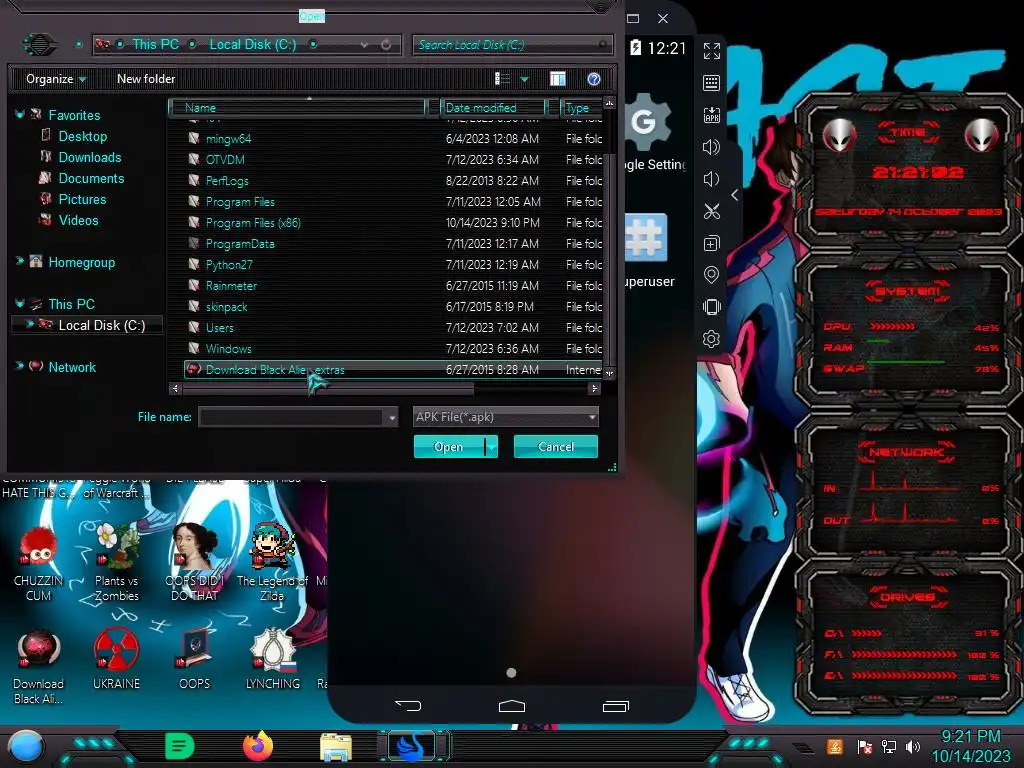The image size is (1024, 768).
Task: Open the view options dropdown arrow
Action: point(524,80)
